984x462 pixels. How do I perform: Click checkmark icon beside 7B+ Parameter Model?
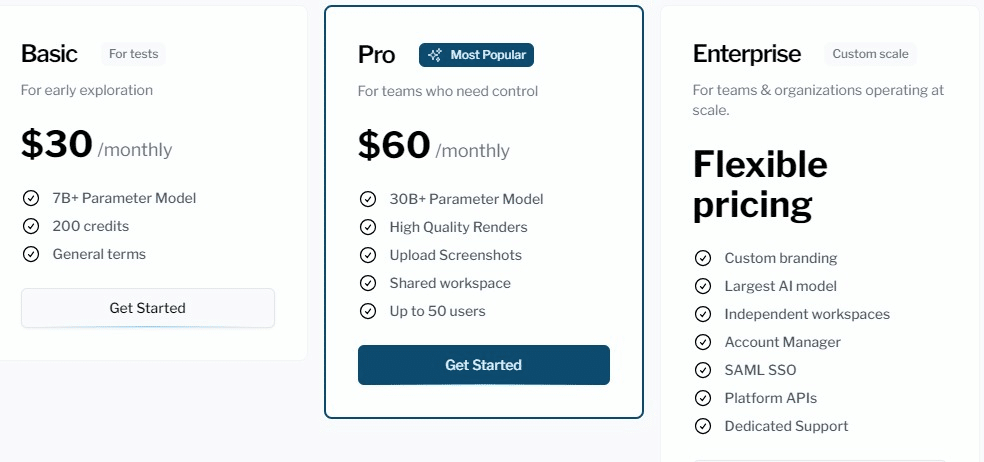30,198
